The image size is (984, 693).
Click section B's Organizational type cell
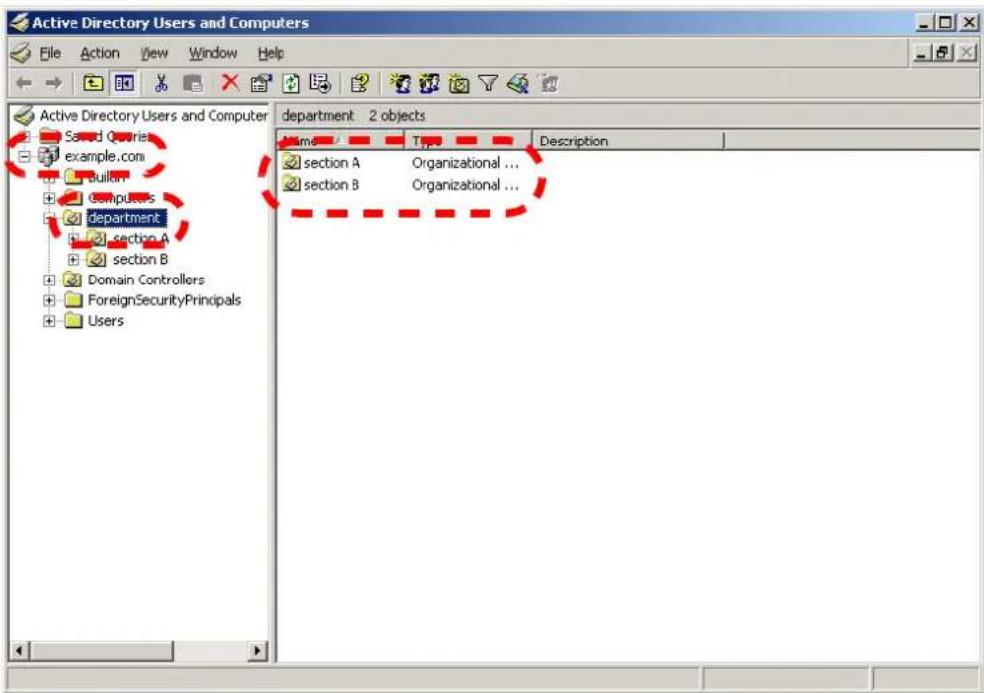click(x=465, y=185)
